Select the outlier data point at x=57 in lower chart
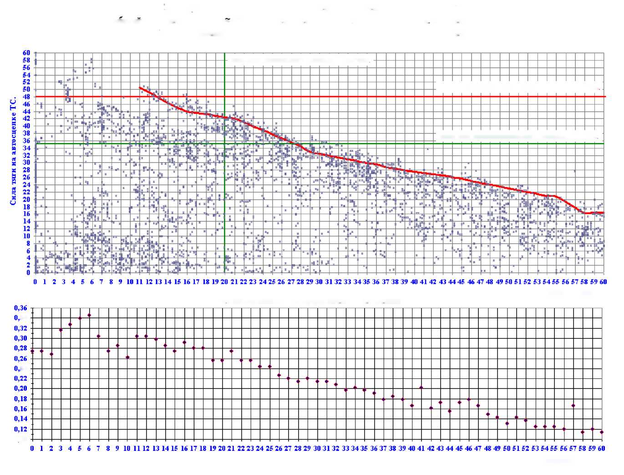The height and width of the screenshot is (475, 624). [x=573, y=405]
